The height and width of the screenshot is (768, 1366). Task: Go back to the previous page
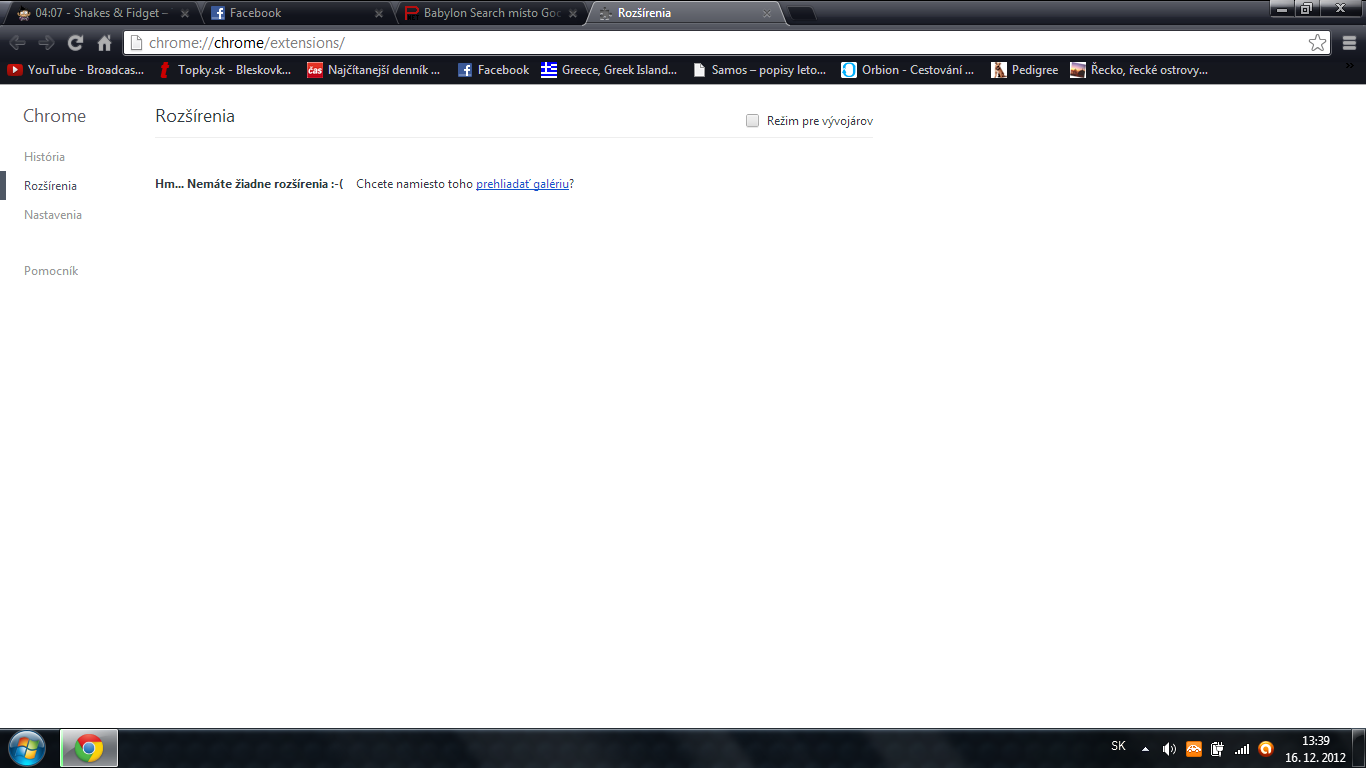17,43
